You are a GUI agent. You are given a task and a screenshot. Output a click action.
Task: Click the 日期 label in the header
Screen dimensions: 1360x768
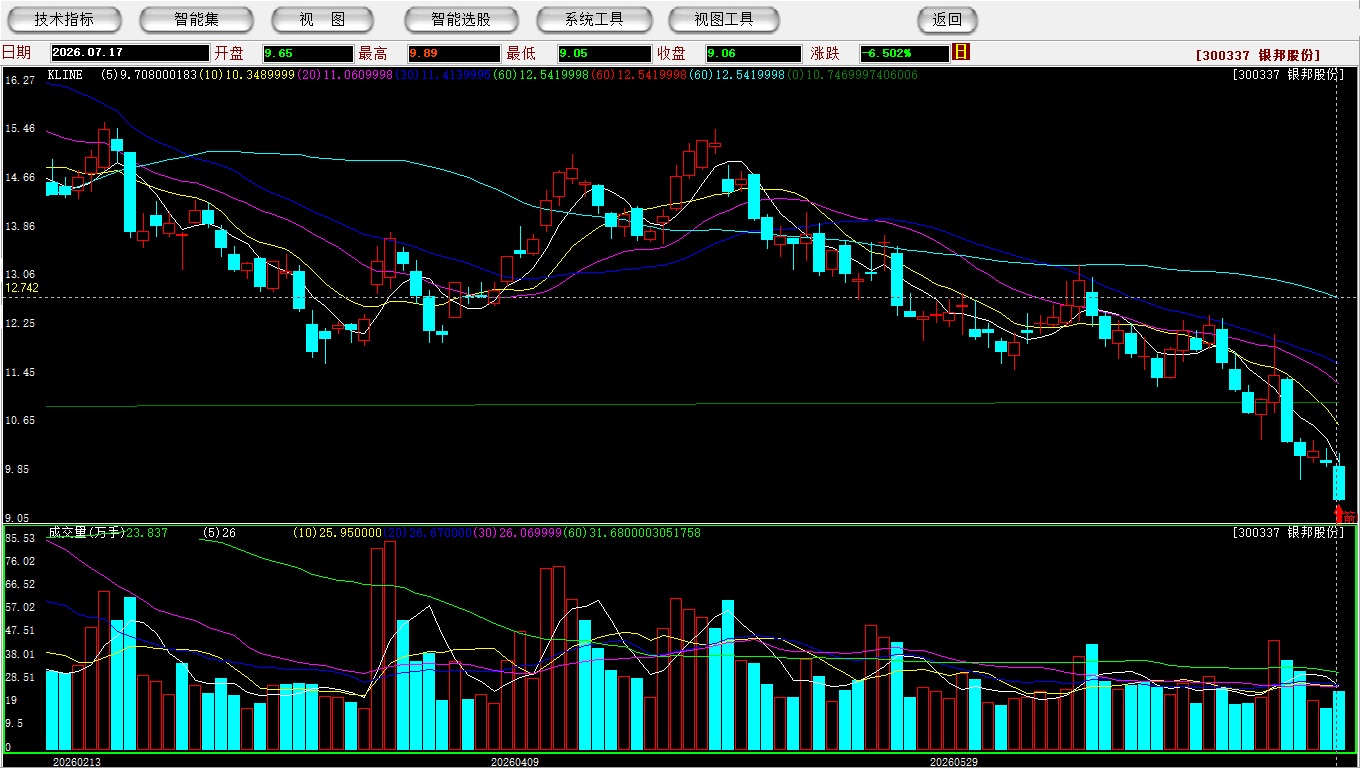[16, 53]
